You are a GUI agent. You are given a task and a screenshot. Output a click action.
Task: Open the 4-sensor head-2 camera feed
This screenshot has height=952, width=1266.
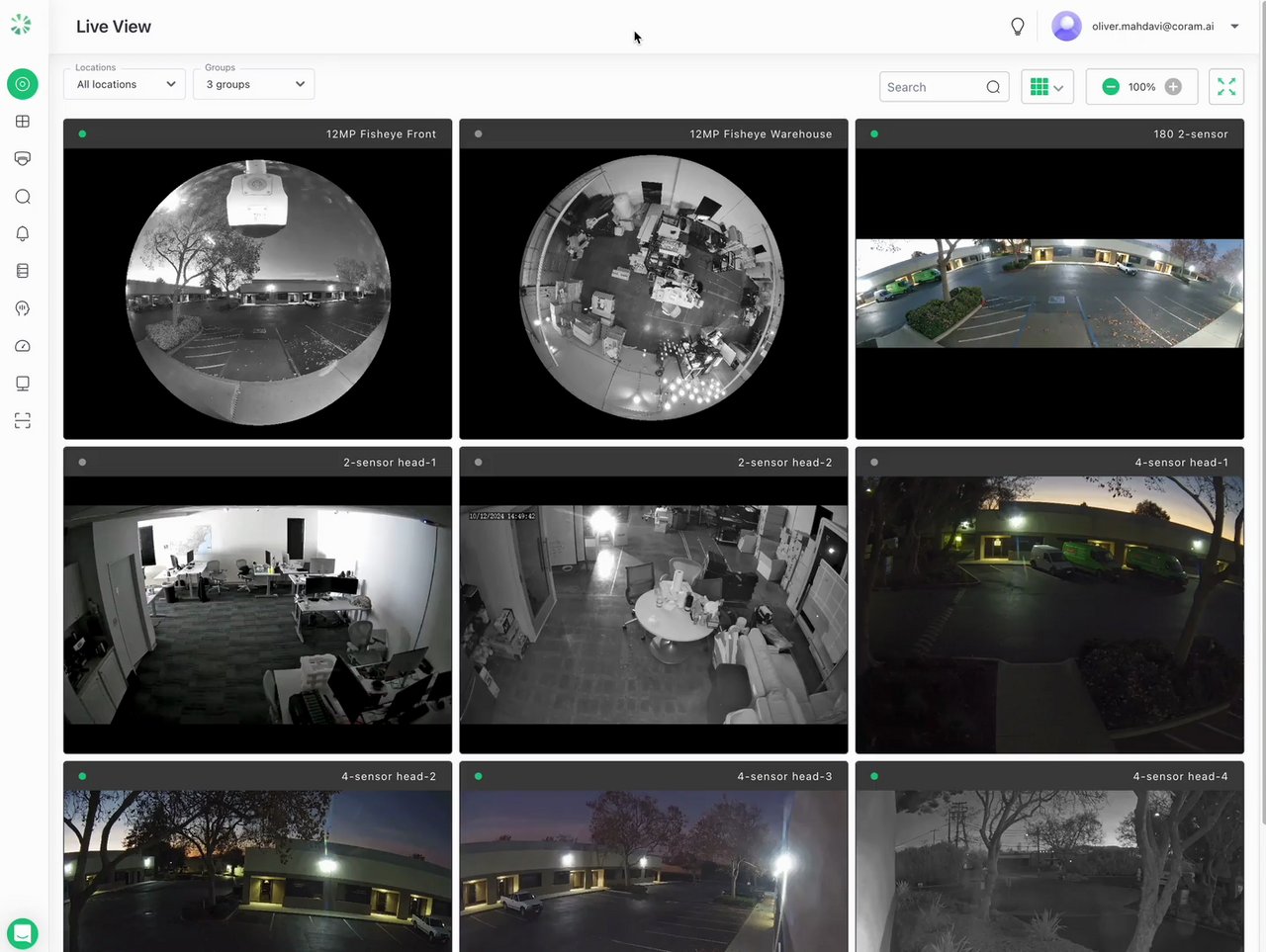point(257,871)
